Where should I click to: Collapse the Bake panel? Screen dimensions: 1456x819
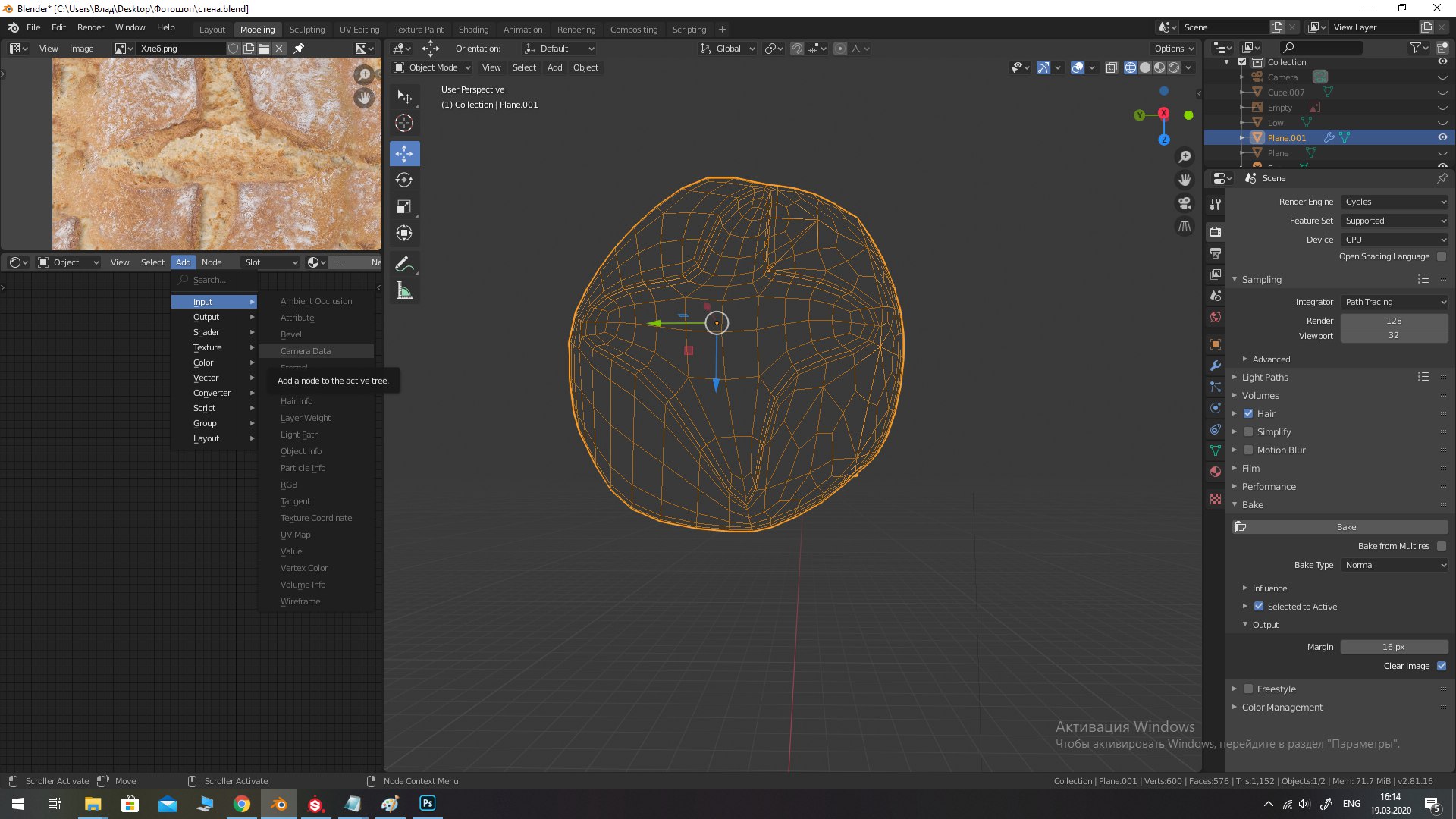1252,504
